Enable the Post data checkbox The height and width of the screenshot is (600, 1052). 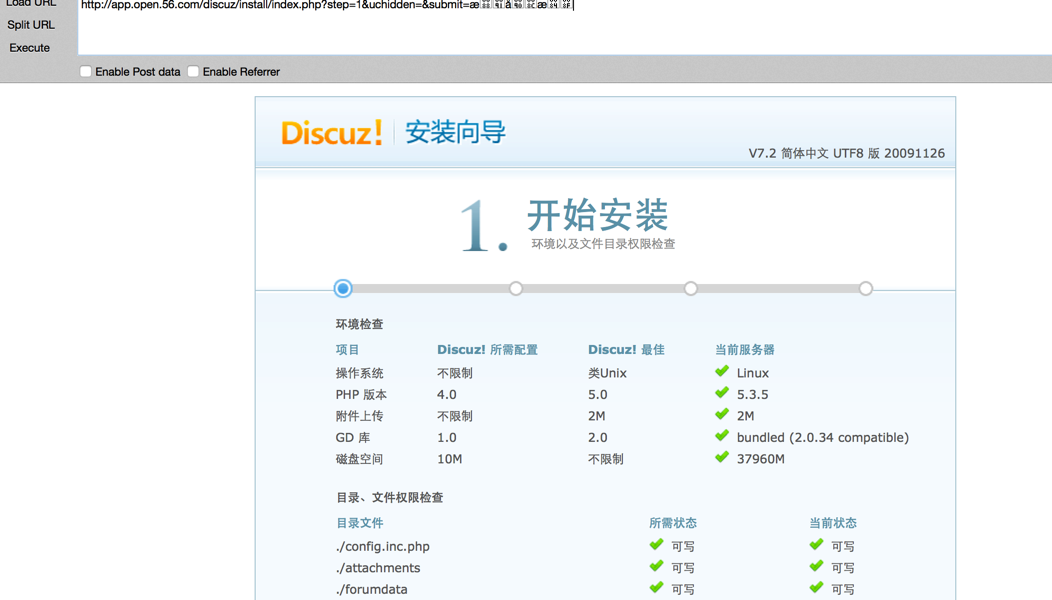coord(85,71)
